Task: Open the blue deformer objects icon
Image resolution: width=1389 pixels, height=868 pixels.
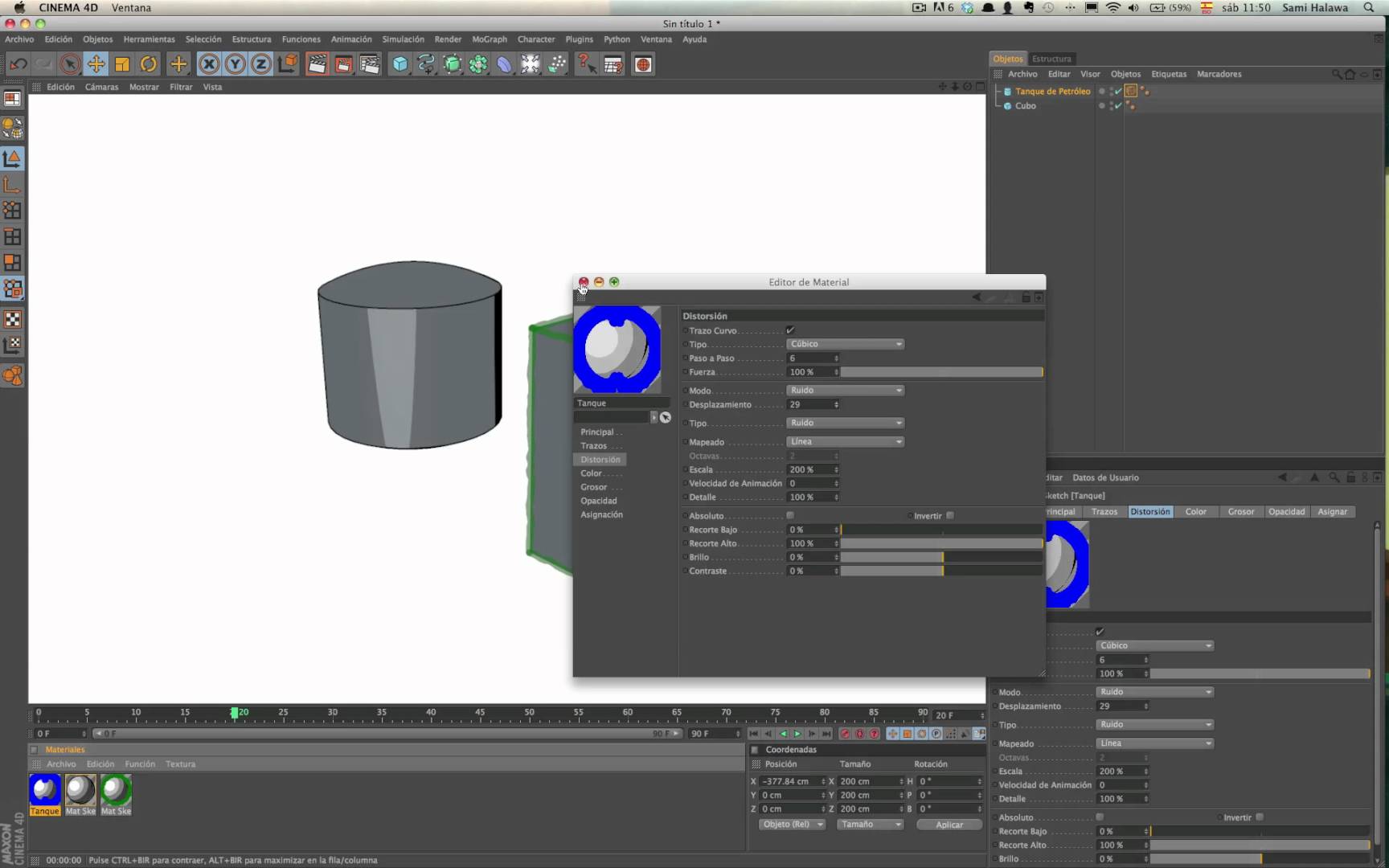Action: click(504, 64)
